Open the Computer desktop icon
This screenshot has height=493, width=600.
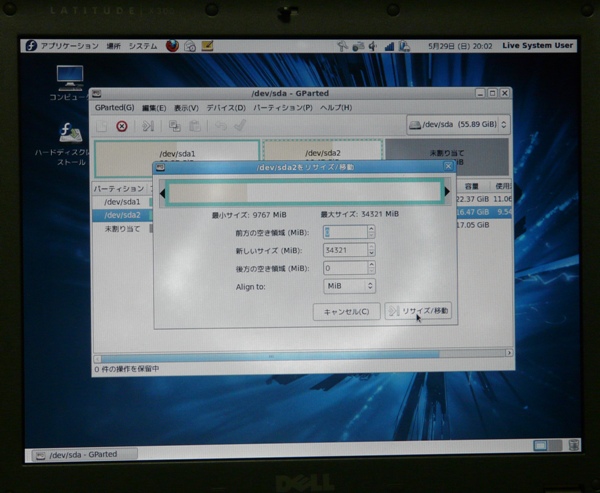coord(69,80)
